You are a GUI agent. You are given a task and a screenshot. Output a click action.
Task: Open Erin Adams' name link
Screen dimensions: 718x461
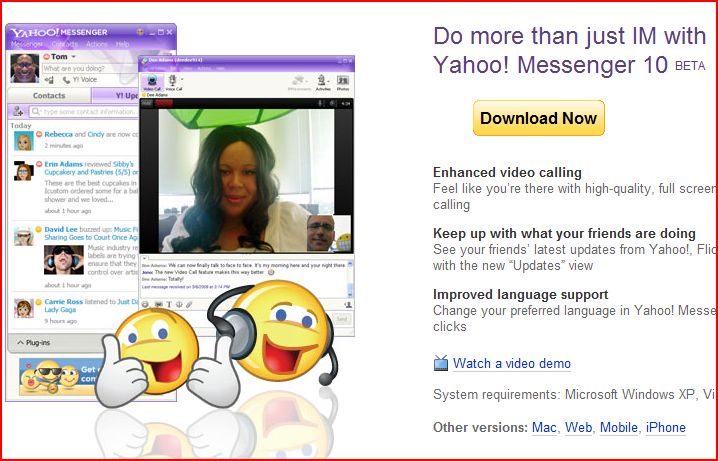click(64, 164)
